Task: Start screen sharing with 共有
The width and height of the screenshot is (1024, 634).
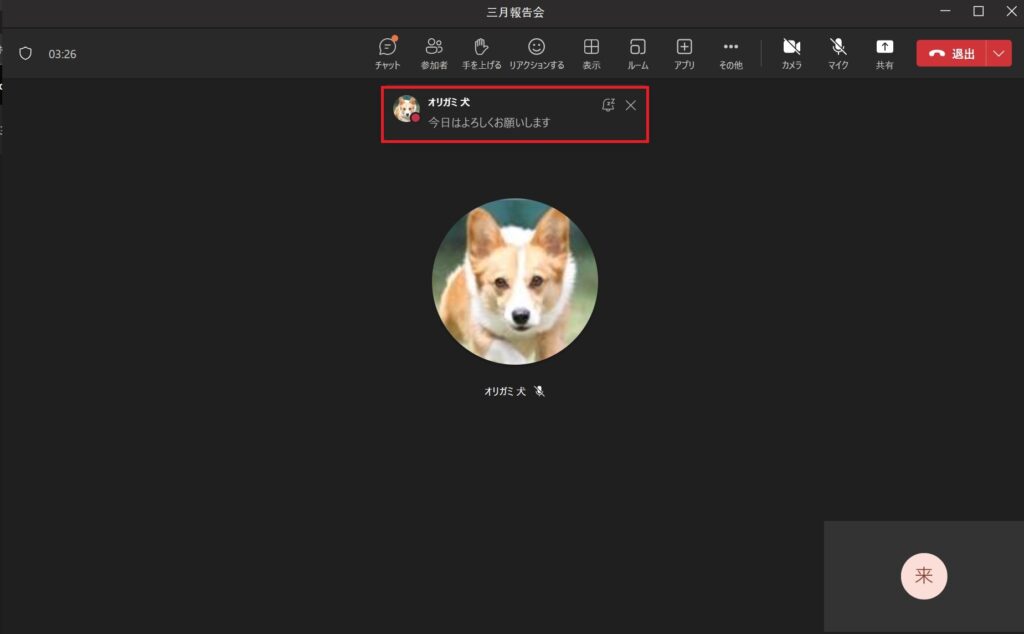Action: coord(884,53)
